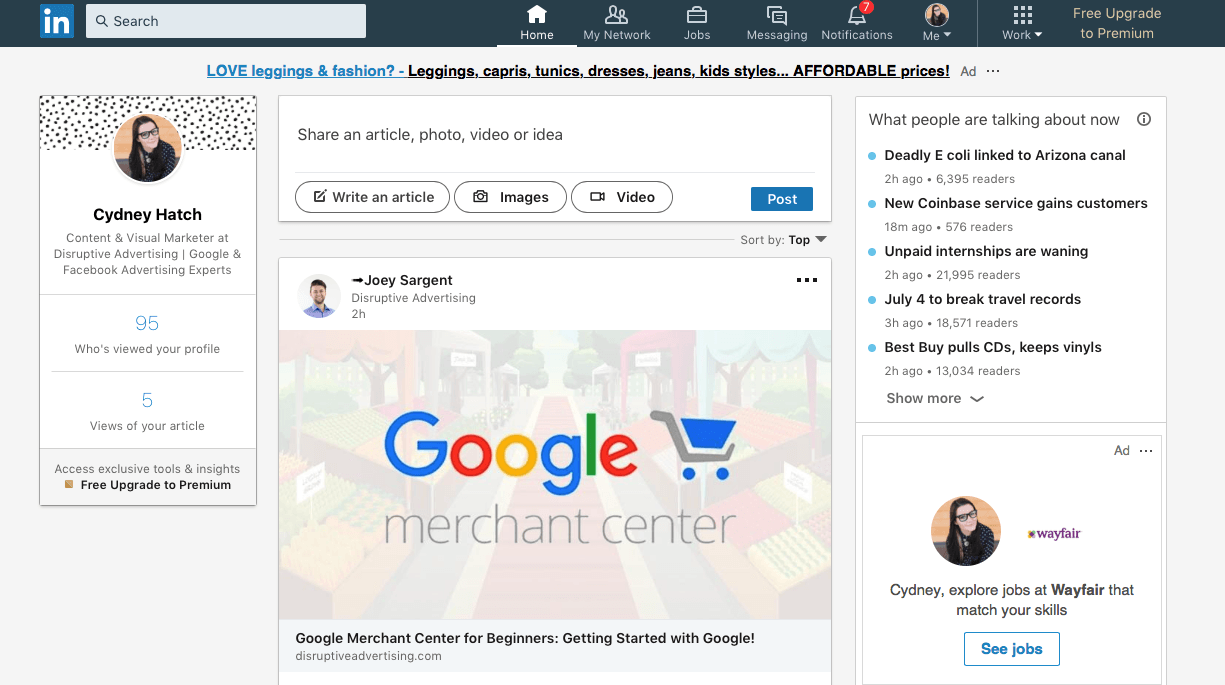The image size is (1225, 685).
Task: Click '2h ago • 13,034 readers' text
Action: pos(953,371)
